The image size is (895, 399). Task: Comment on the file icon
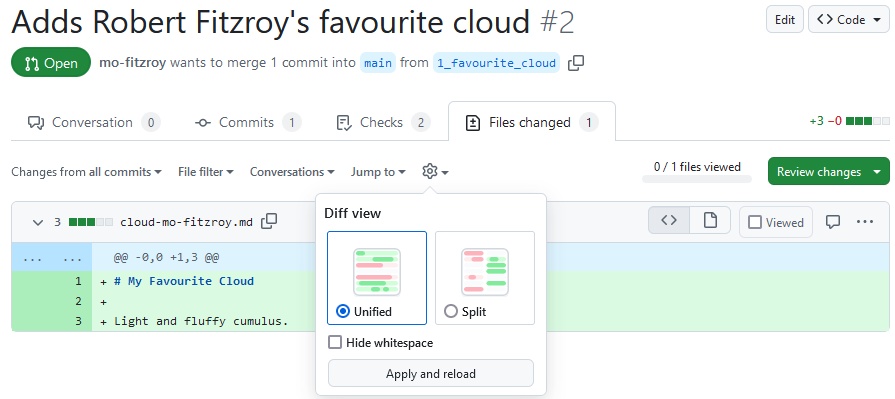point(833,222)
